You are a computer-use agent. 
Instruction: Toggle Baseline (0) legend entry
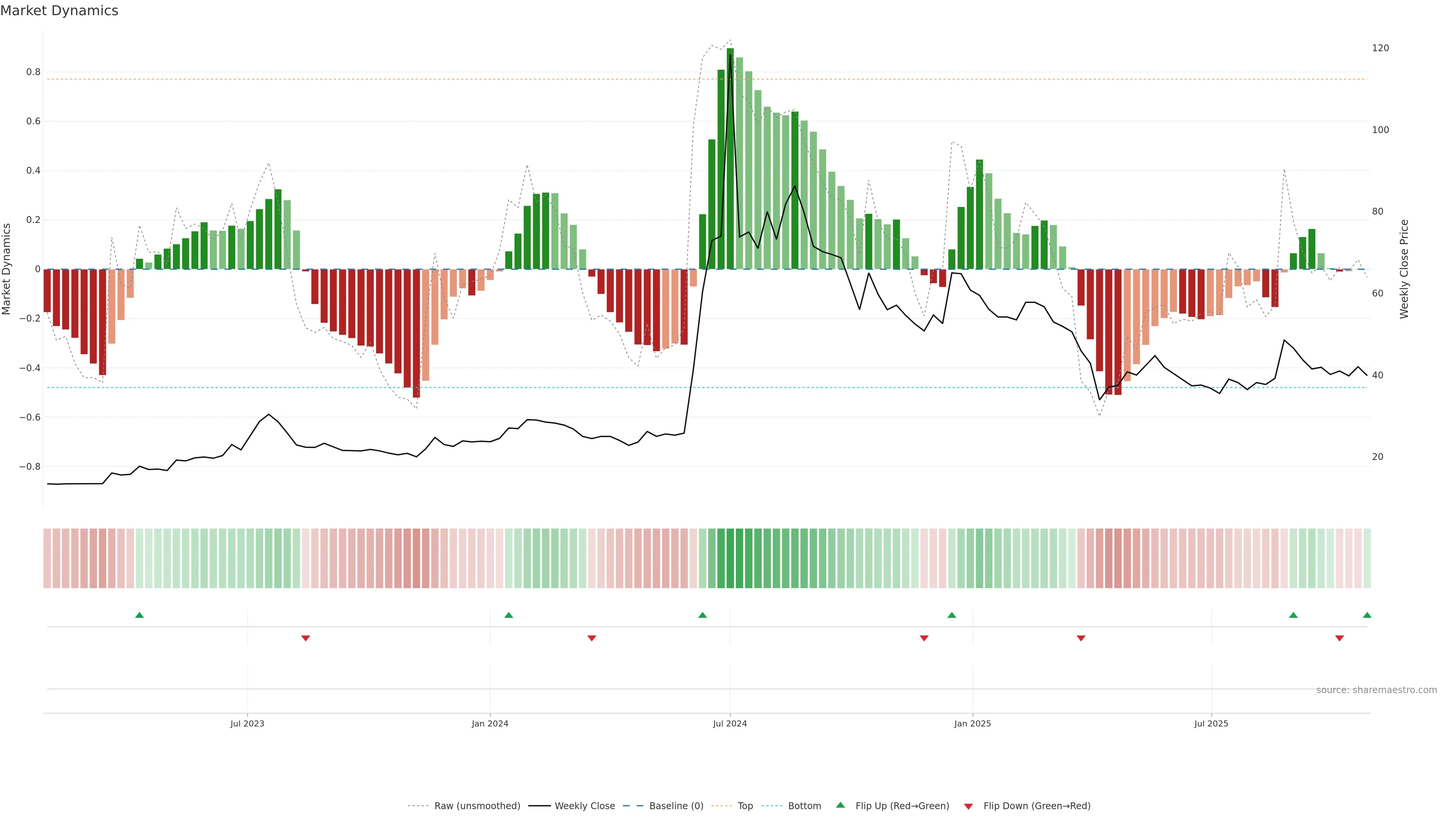point(676,806)
